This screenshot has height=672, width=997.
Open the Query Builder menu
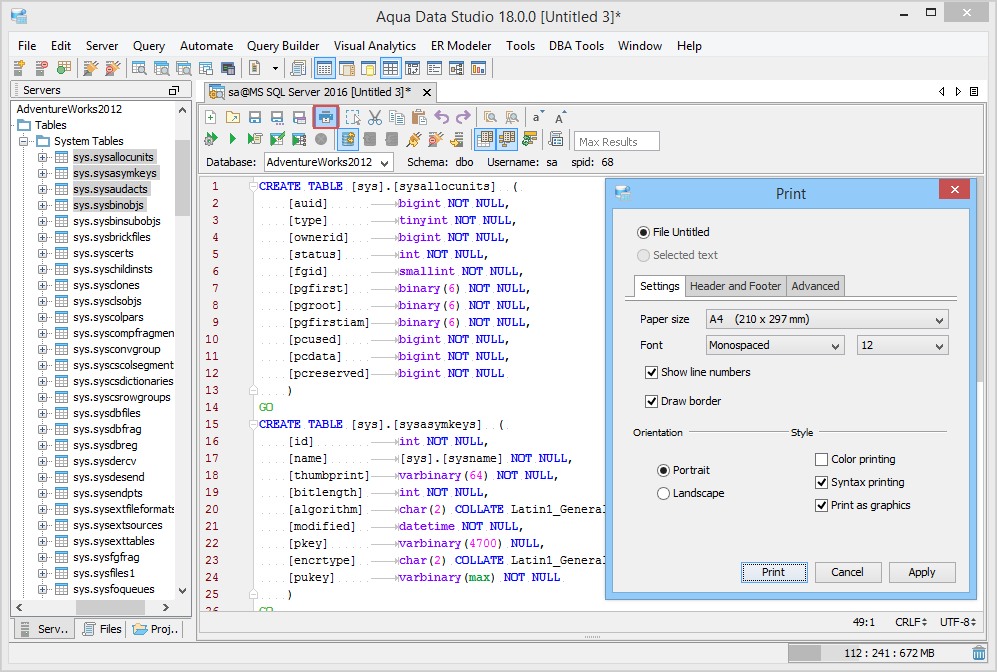(x=283, y=46)
